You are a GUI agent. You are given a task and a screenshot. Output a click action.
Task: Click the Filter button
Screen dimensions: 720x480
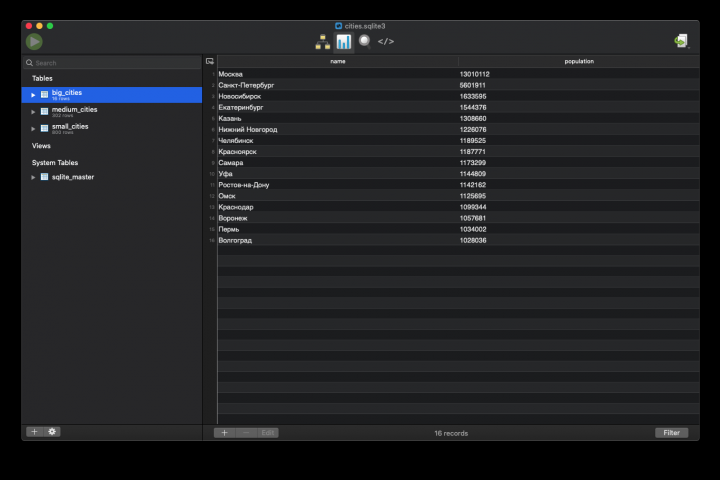coord(671,433)
